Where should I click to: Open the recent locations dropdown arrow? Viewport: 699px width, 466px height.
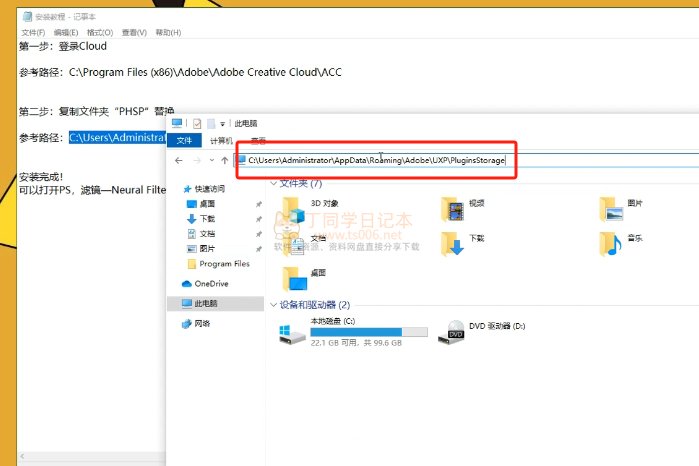pyautogui.click(x=212, y=160)
